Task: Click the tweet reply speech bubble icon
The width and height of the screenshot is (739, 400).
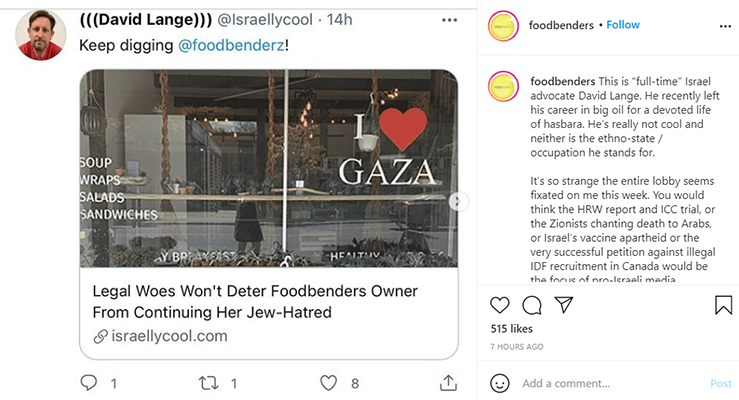Action: coord(89,382)
